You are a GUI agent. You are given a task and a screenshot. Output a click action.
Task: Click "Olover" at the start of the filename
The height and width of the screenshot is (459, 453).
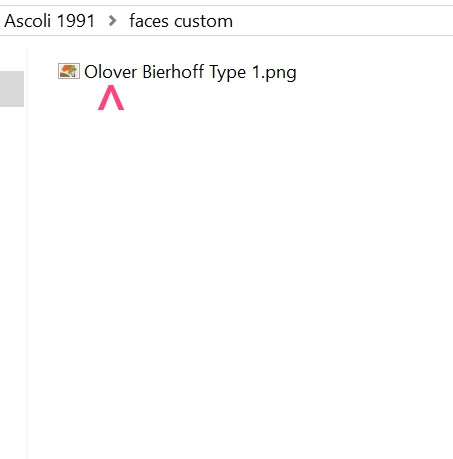[x=110, y=72]
